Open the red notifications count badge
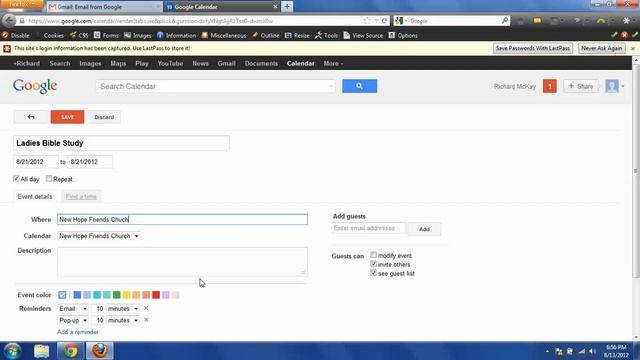 pos(549,86)
